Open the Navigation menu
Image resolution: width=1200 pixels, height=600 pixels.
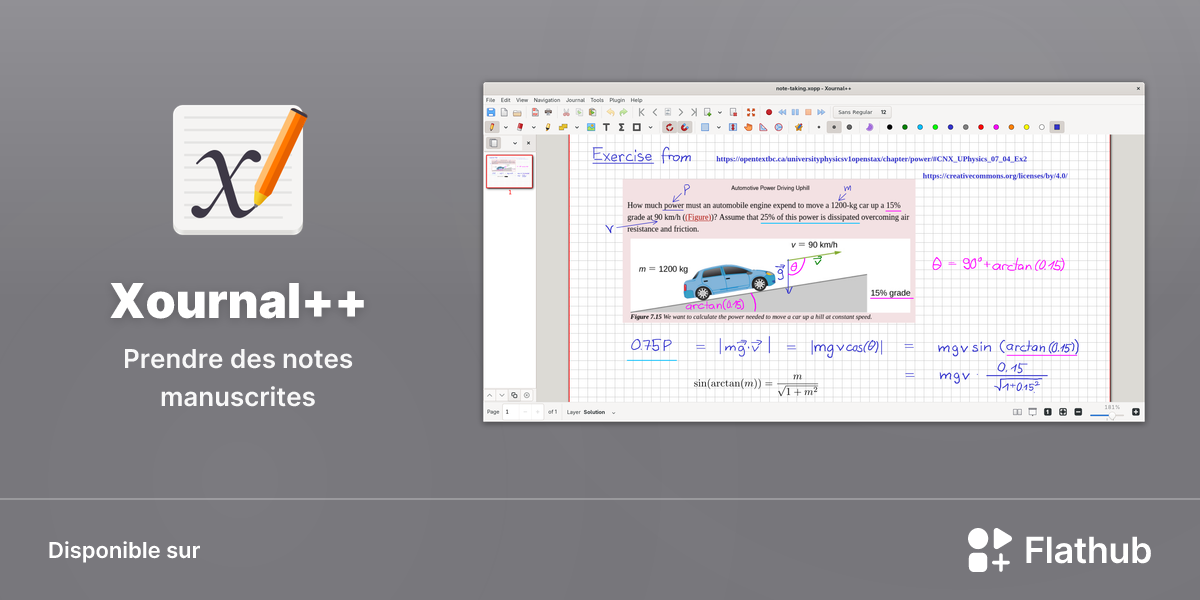point(547,100)
